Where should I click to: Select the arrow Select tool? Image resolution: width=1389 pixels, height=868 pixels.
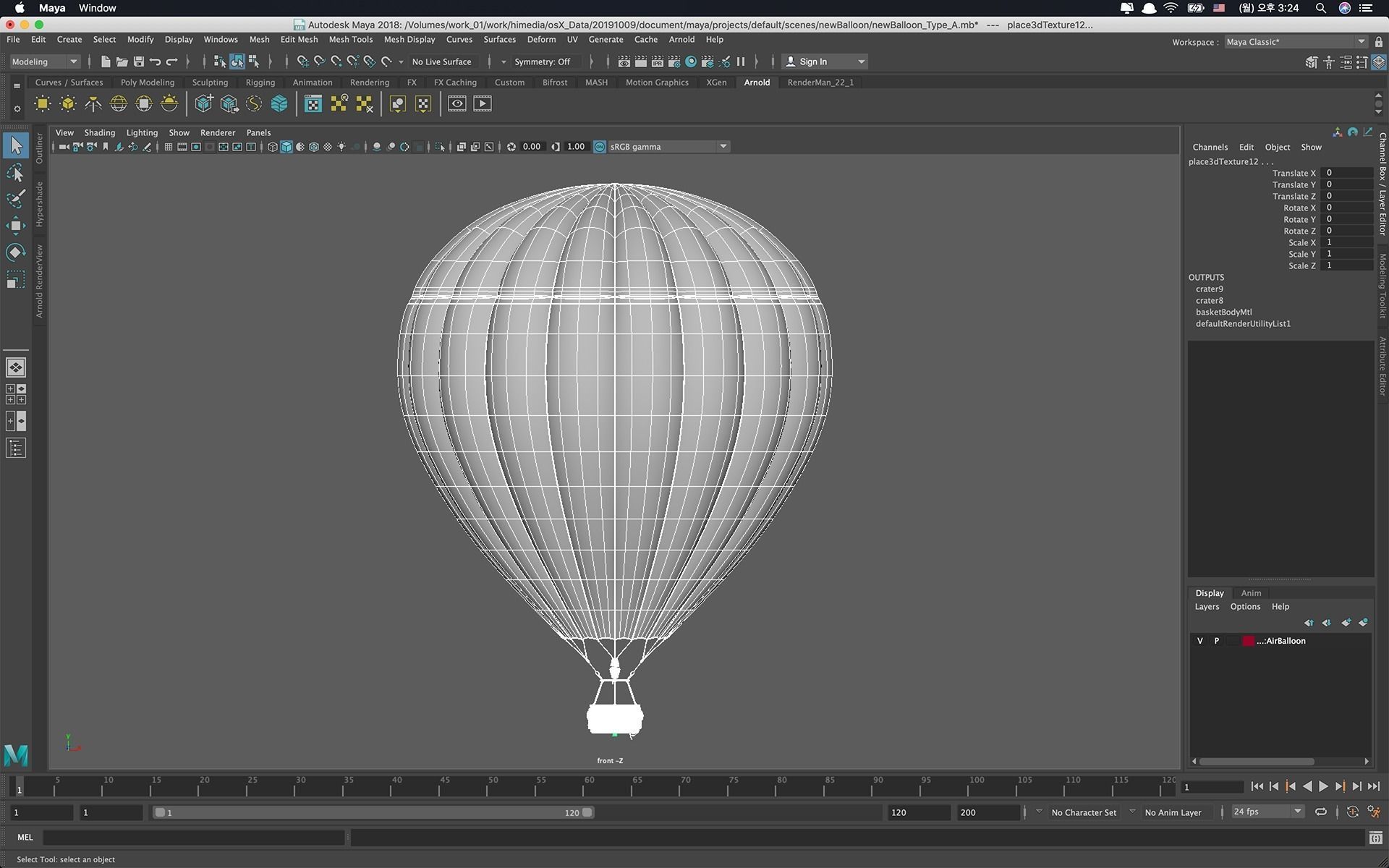tap(15, 145)
